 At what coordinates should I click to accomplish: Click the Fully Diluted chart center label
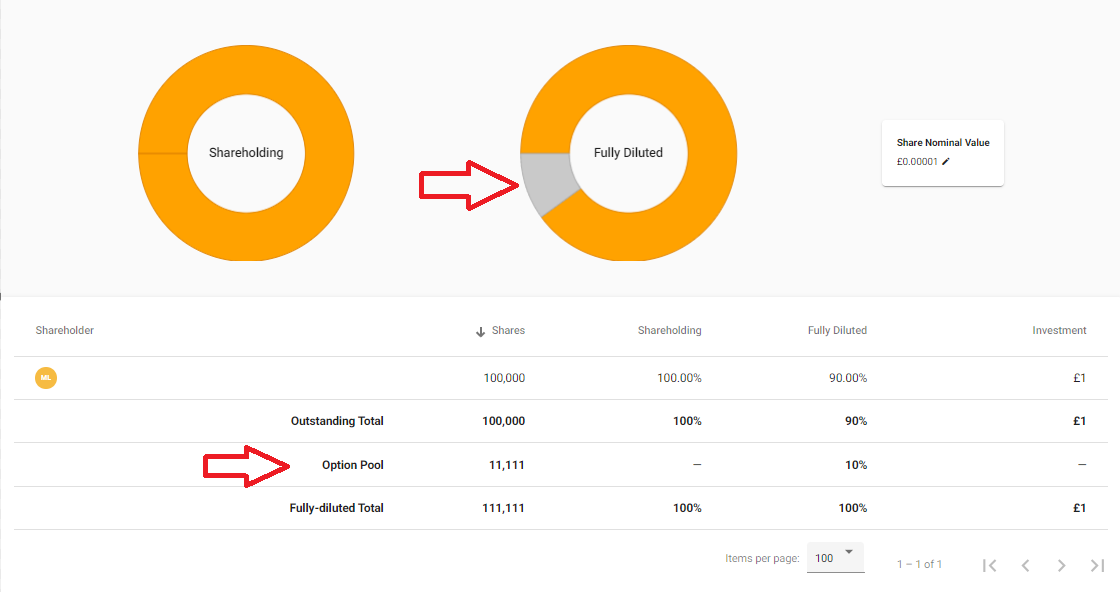(628, 153)
